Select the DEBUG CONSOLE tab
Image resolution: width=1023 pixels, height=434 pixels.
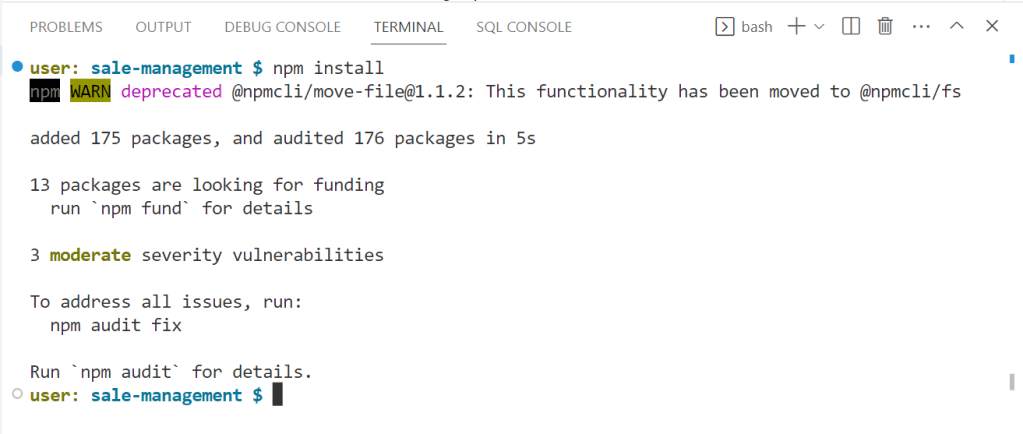[282, 27]
